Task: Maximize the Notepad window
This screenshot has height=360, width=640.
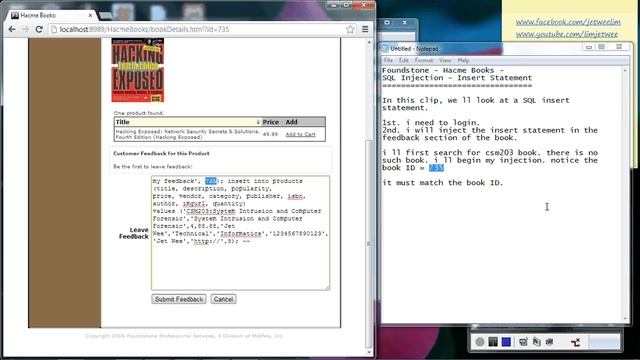Action: tap(602, 47)
